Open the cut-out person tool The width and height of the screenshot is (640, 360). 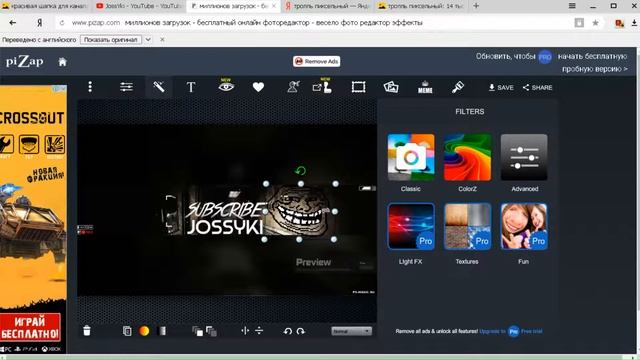293,87
